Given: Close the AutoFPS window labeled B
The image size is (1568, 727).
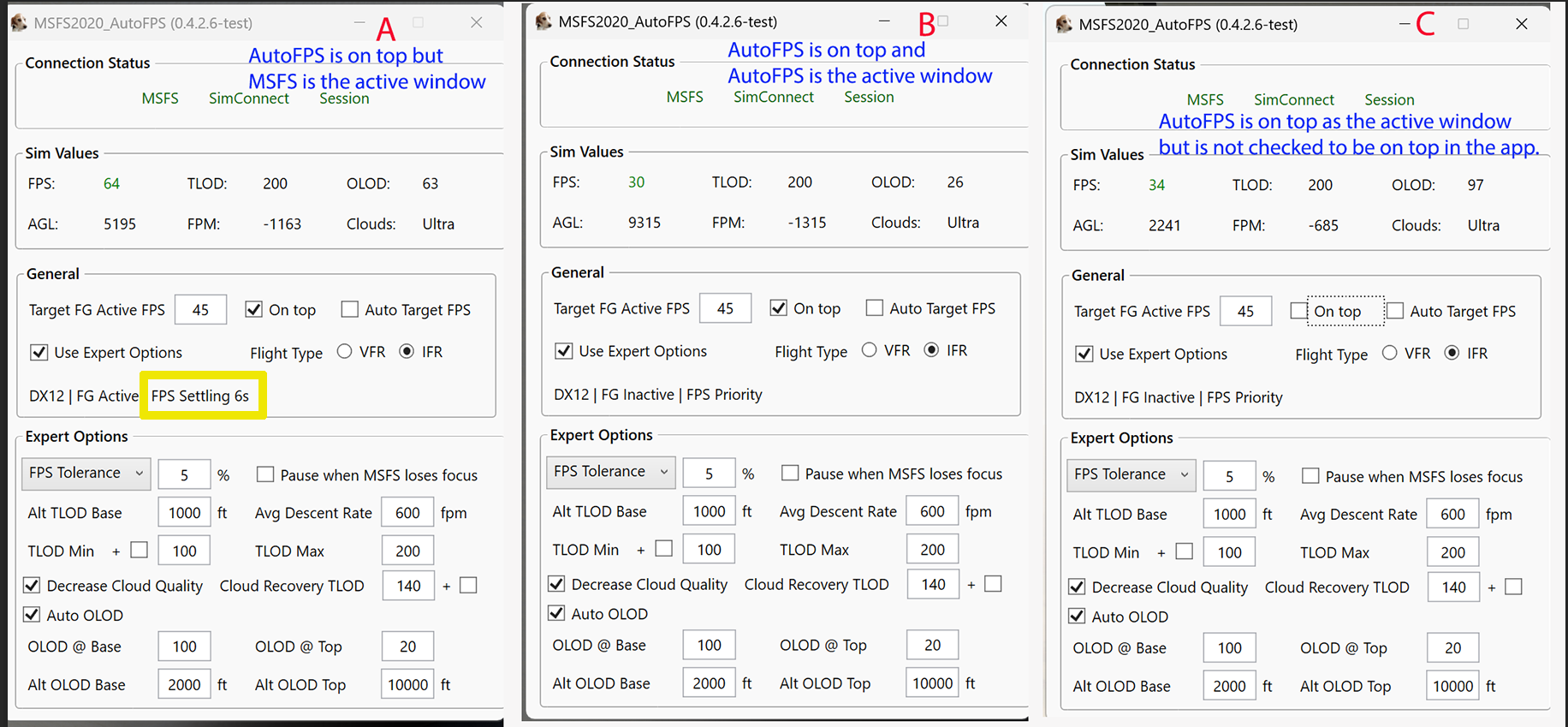Looking at the screenshot, I should click(1001, 21).
